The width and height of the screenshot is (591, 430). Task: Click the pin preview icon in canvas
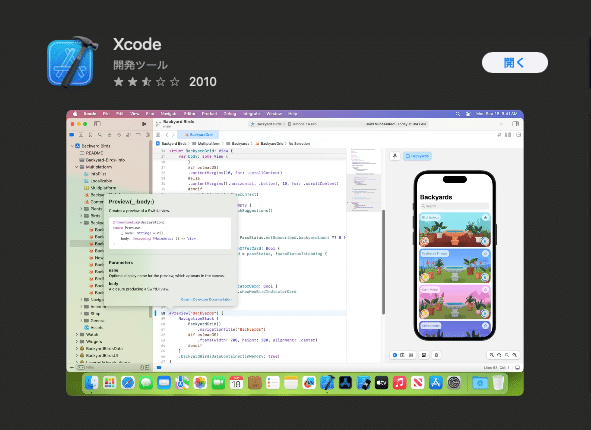coord(395,156)
